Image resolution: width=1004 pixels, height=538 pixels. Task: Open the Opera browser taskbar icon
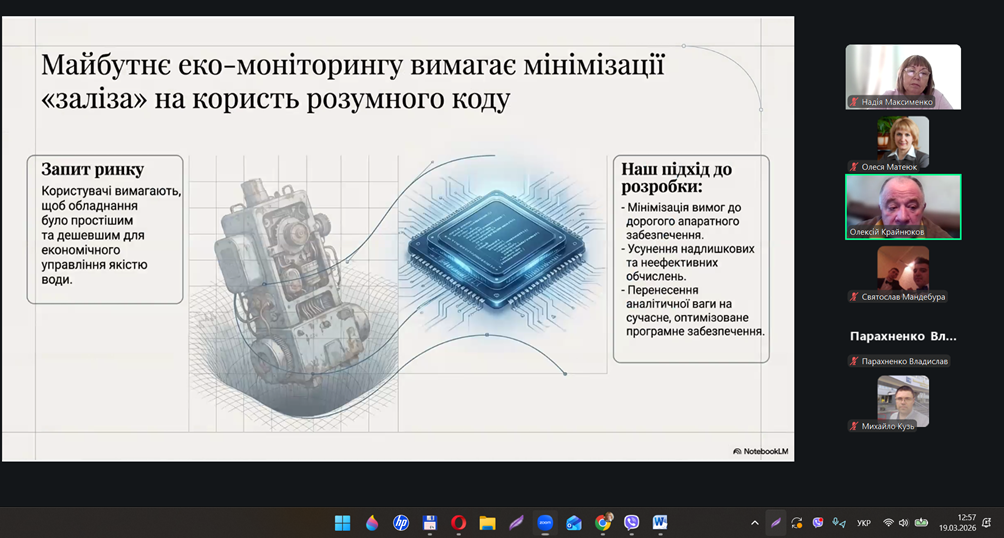pyautogui.click(x=458, y=522)
